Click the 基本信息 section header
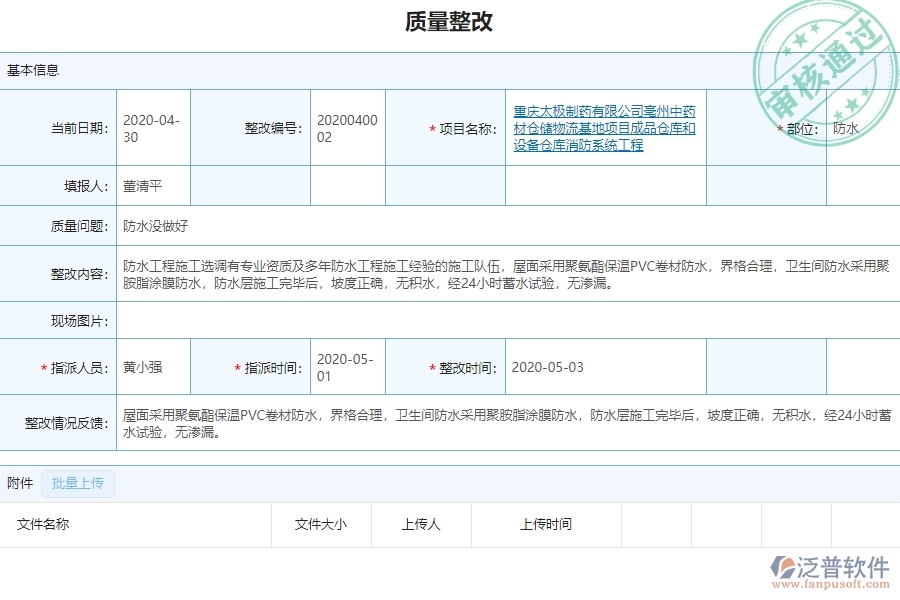The width and height of the screenshot is (900, 600). tap(33, 70)
